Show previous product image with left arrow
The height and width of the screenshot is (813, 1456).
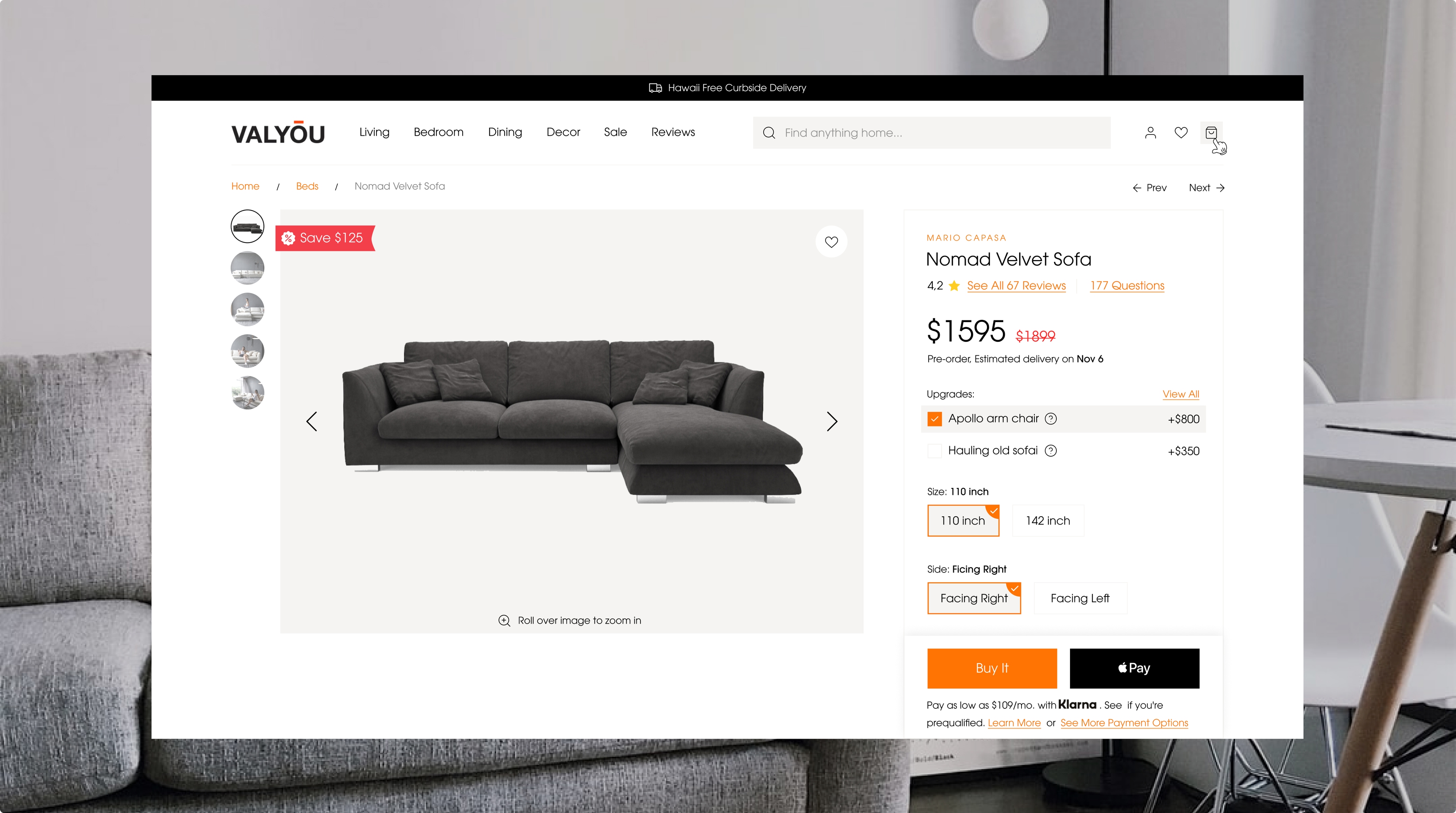311,421
